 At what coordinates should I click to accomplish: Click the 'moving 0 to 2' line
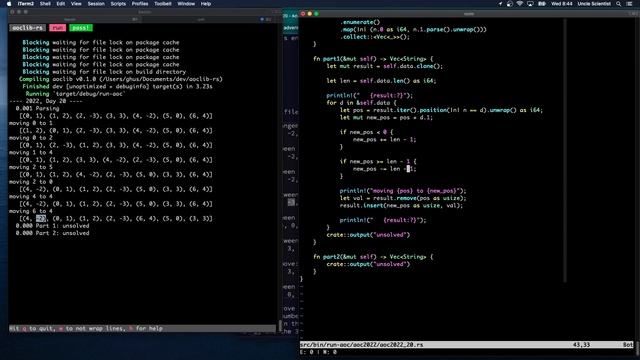[x=31, y=138]
